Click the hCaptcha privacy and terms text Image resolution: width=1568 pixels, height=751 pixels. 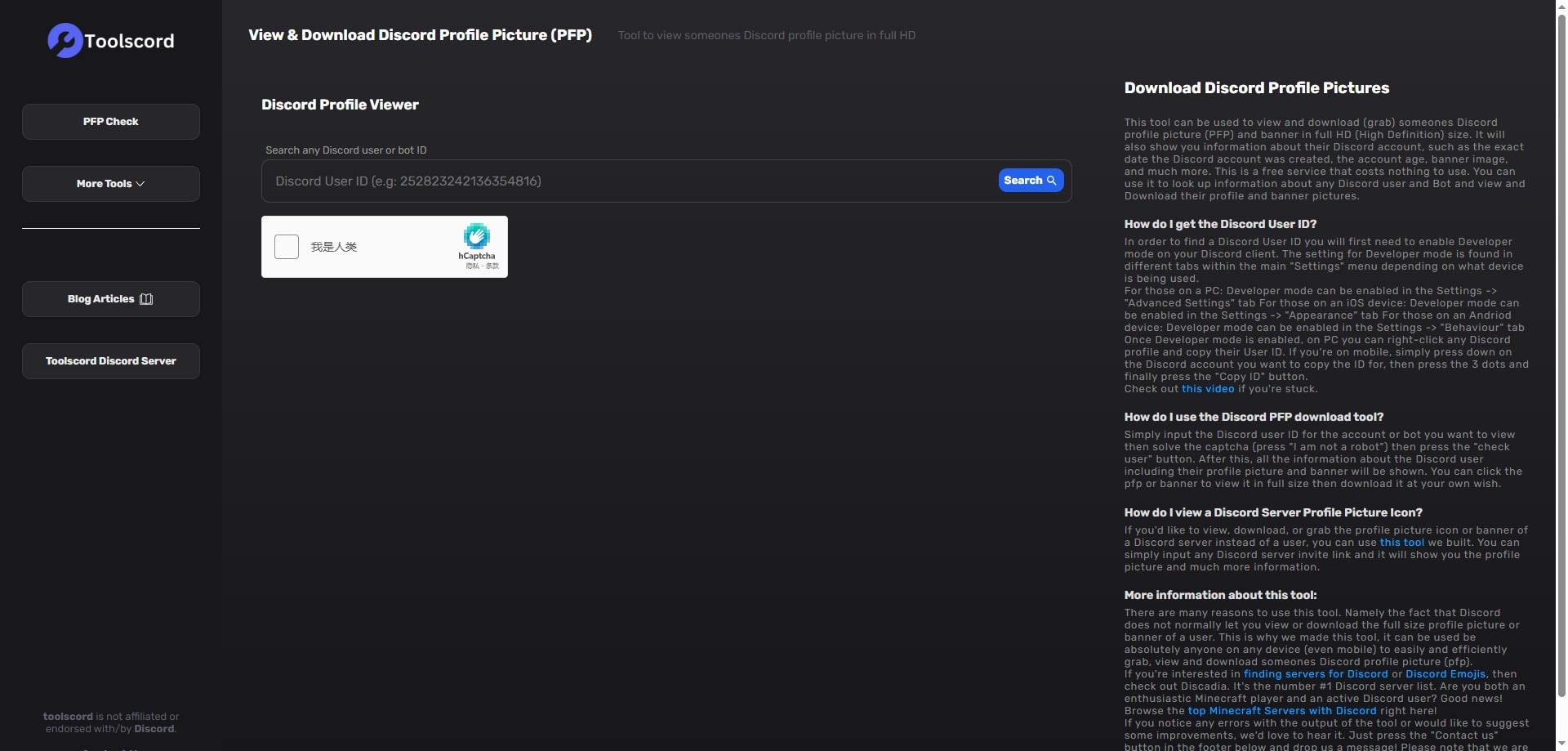(x=482, y=266)
